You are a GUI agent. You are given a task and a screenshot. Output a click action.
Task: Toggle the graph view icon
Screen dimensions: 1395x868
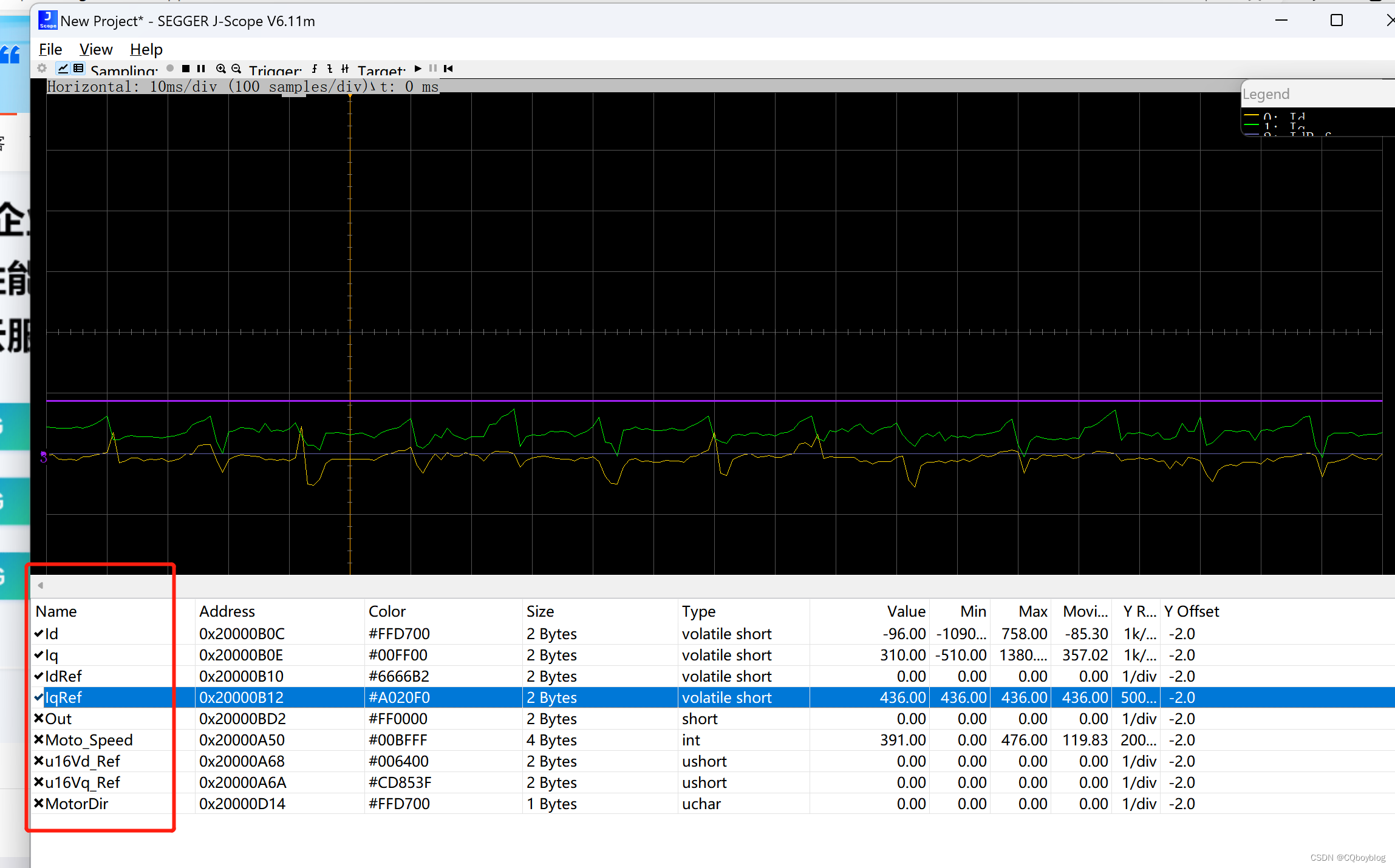[x=63, y=68]
